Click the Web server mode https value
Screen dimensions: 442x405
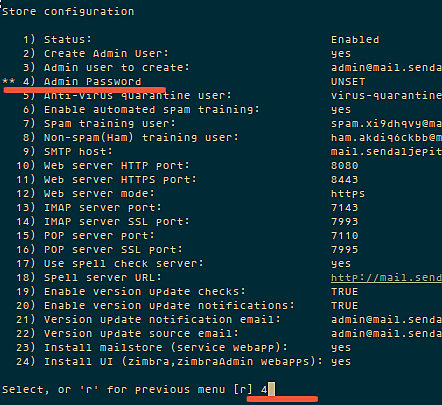(348, 194)
